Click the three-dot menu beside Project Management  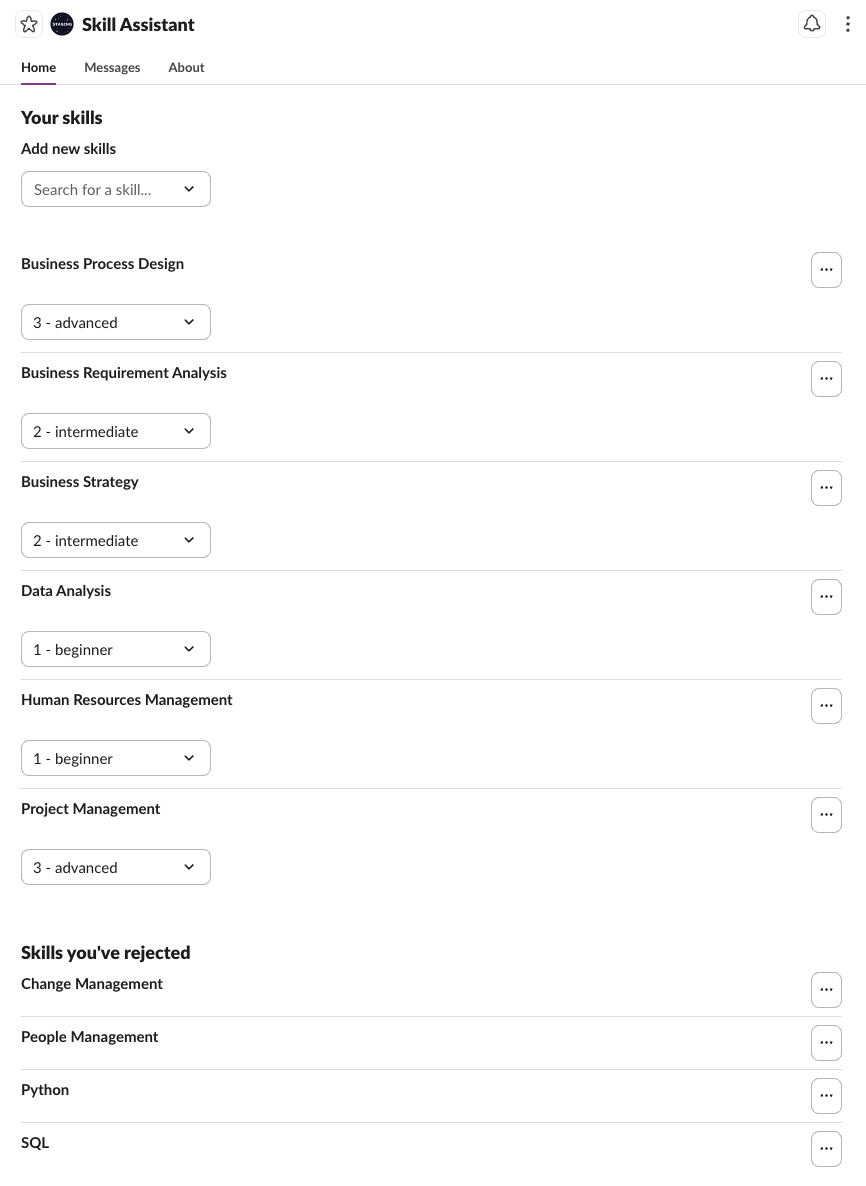(826, 815)
